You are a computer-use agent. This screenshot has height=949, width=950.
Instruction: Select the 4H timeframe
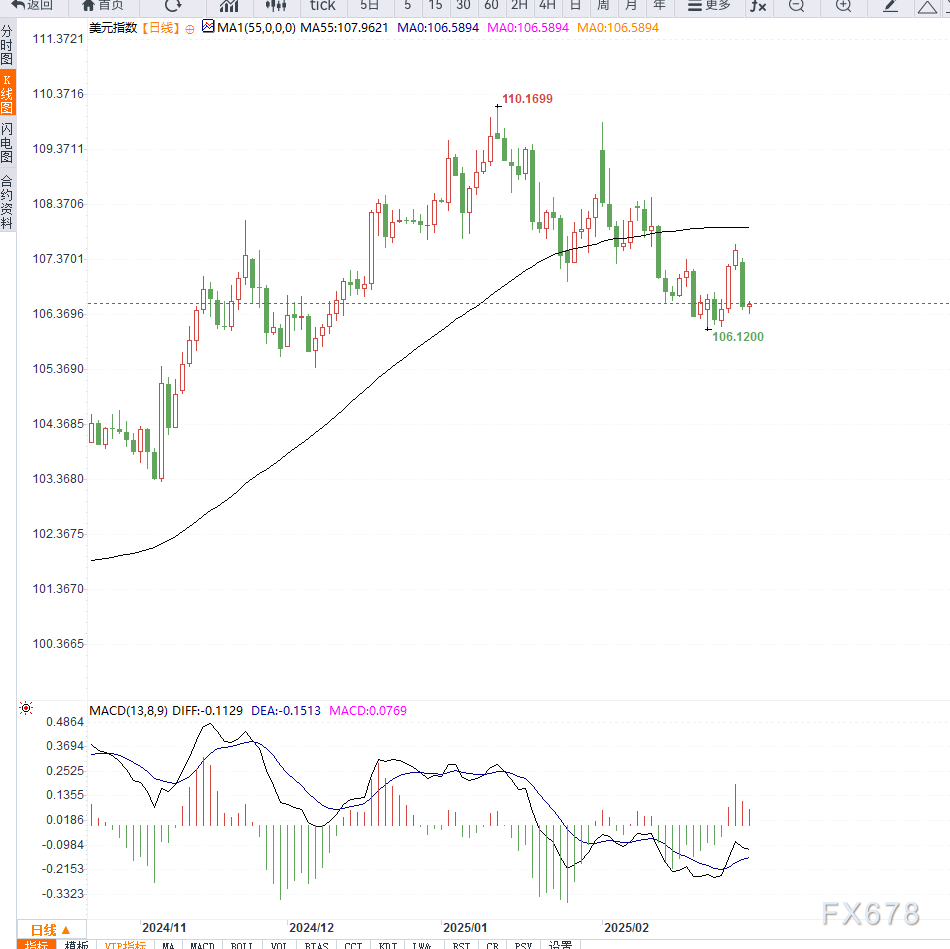(x=547, y=5)
